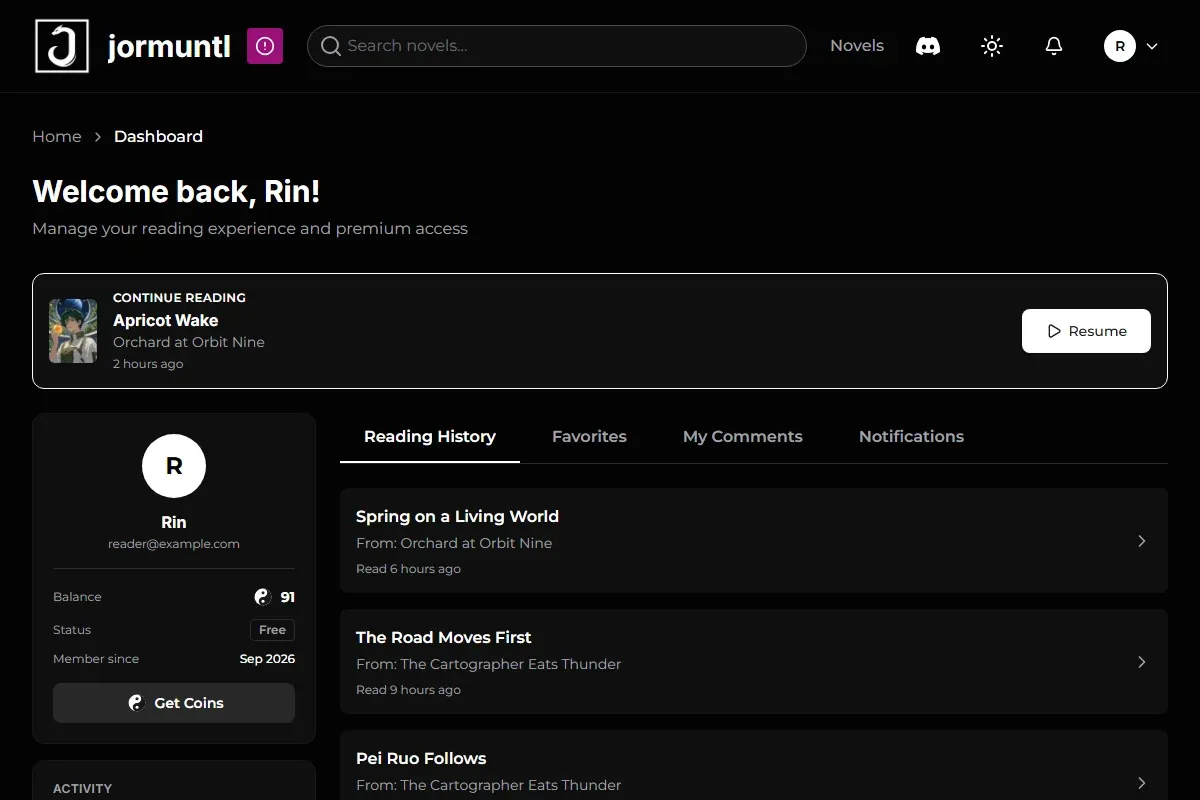Click the Rin profile name
The height and width of the screenshot is (800, 1200).
click(x=174, y=522)
